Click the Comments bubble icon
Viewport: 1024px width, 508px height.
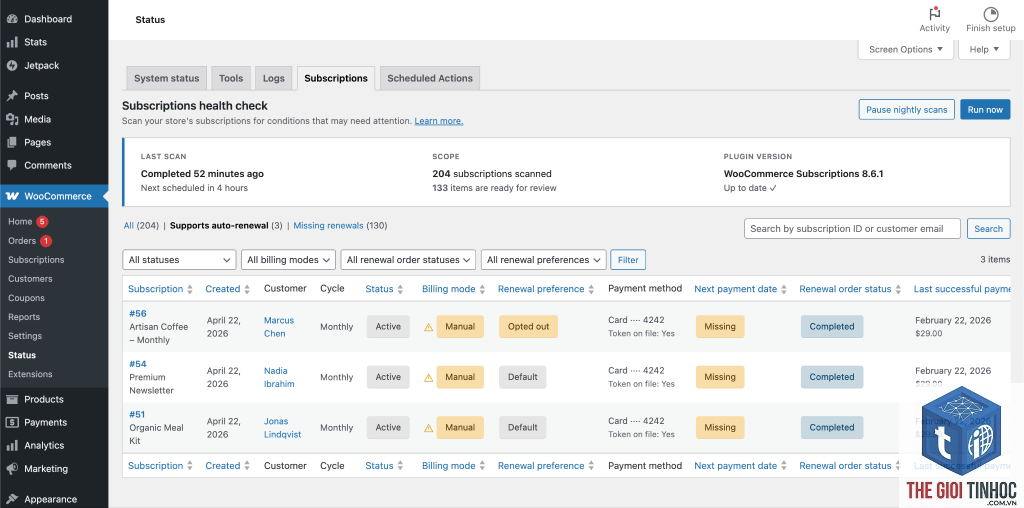click(x=12, y=165)
